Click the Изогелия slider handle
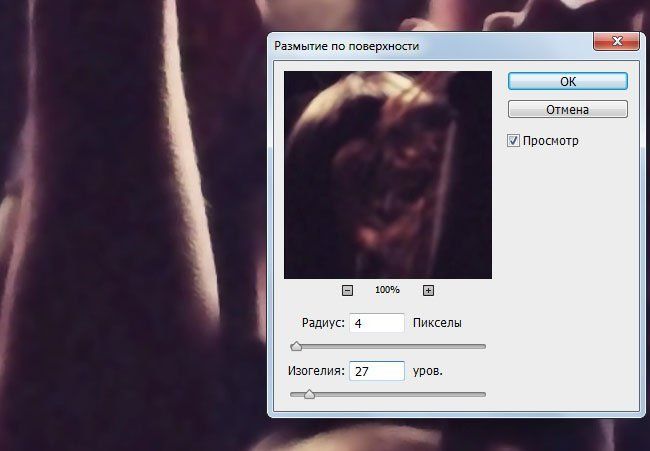The image size is (650, 451). pyautogui.click(x=309, y=394)
